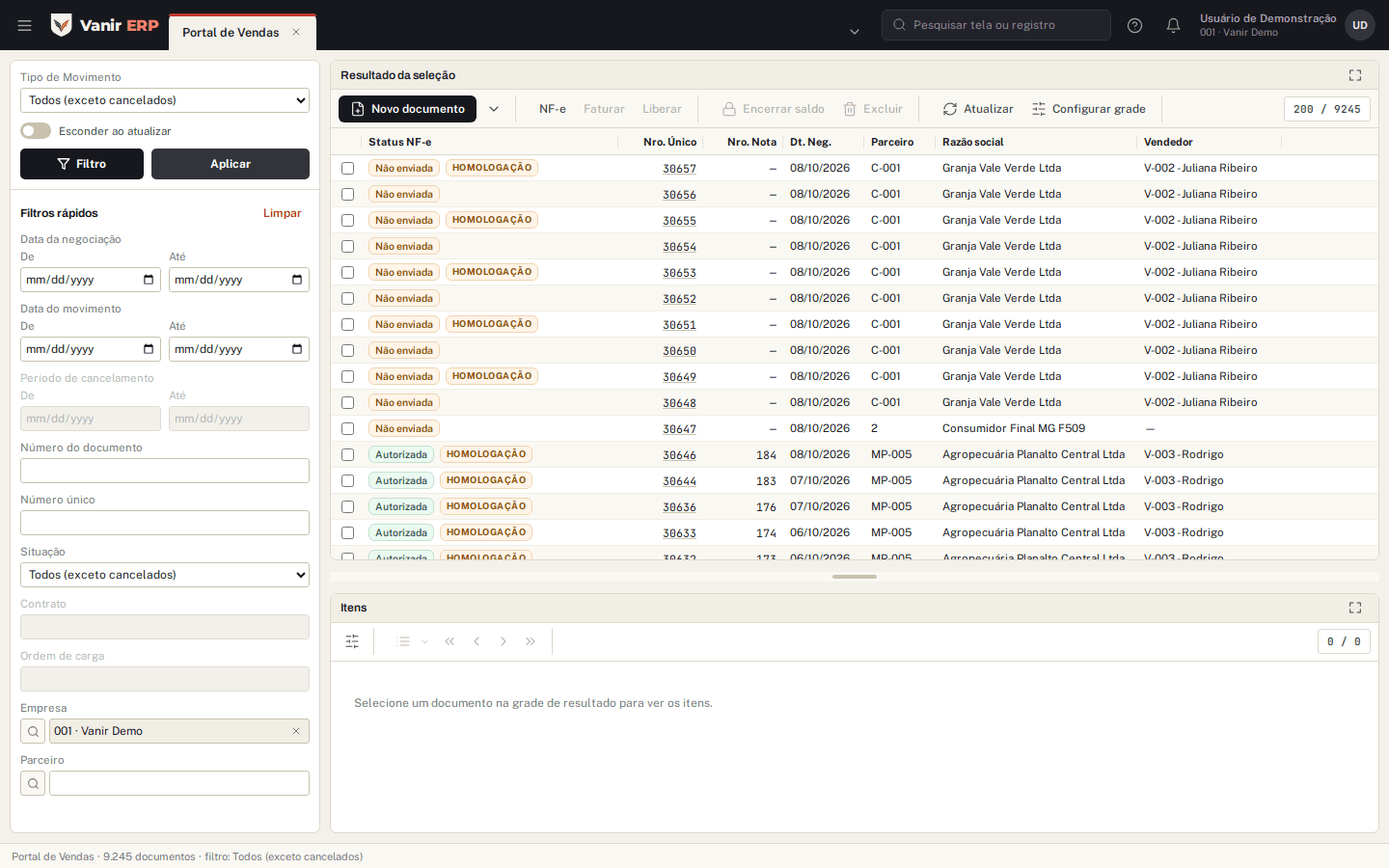Click the Parceiro search magnifier icon
Viewport: 1389px width, 868px height.
pyautogui.click(x=33, y=783)
